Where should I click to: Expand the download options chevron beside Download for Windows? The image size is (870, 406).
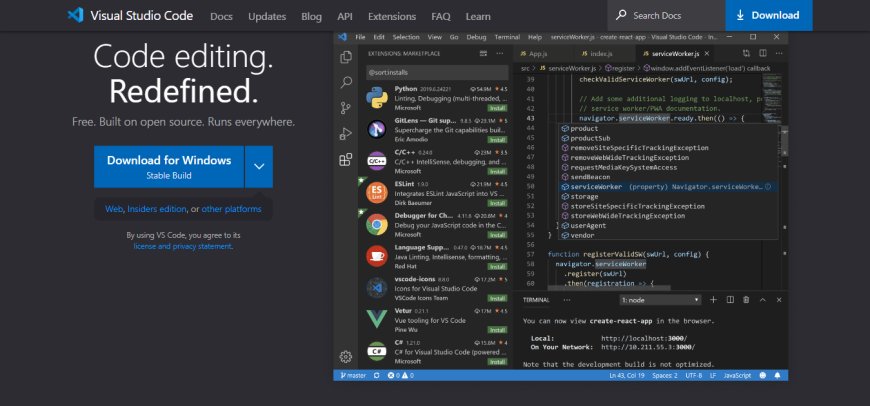(259, 166)
